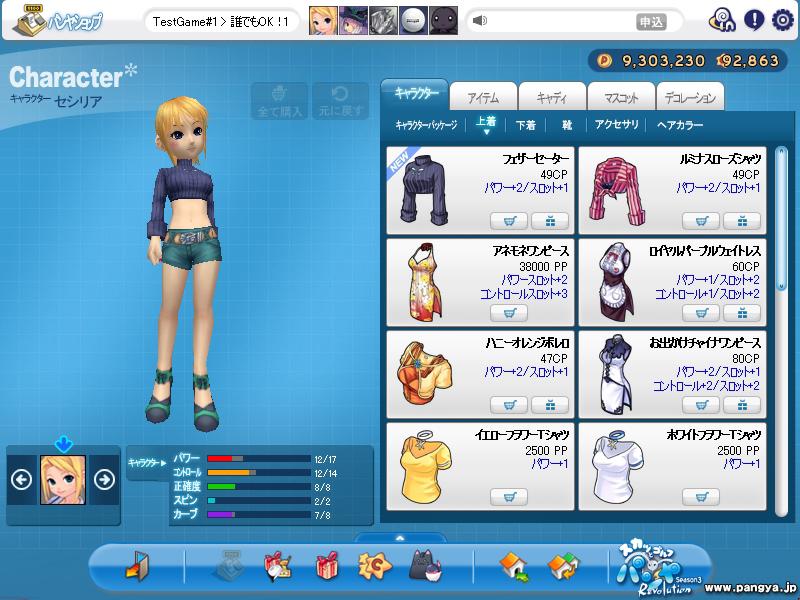Click the grey club thumbnail in top bar

point(383,20)
